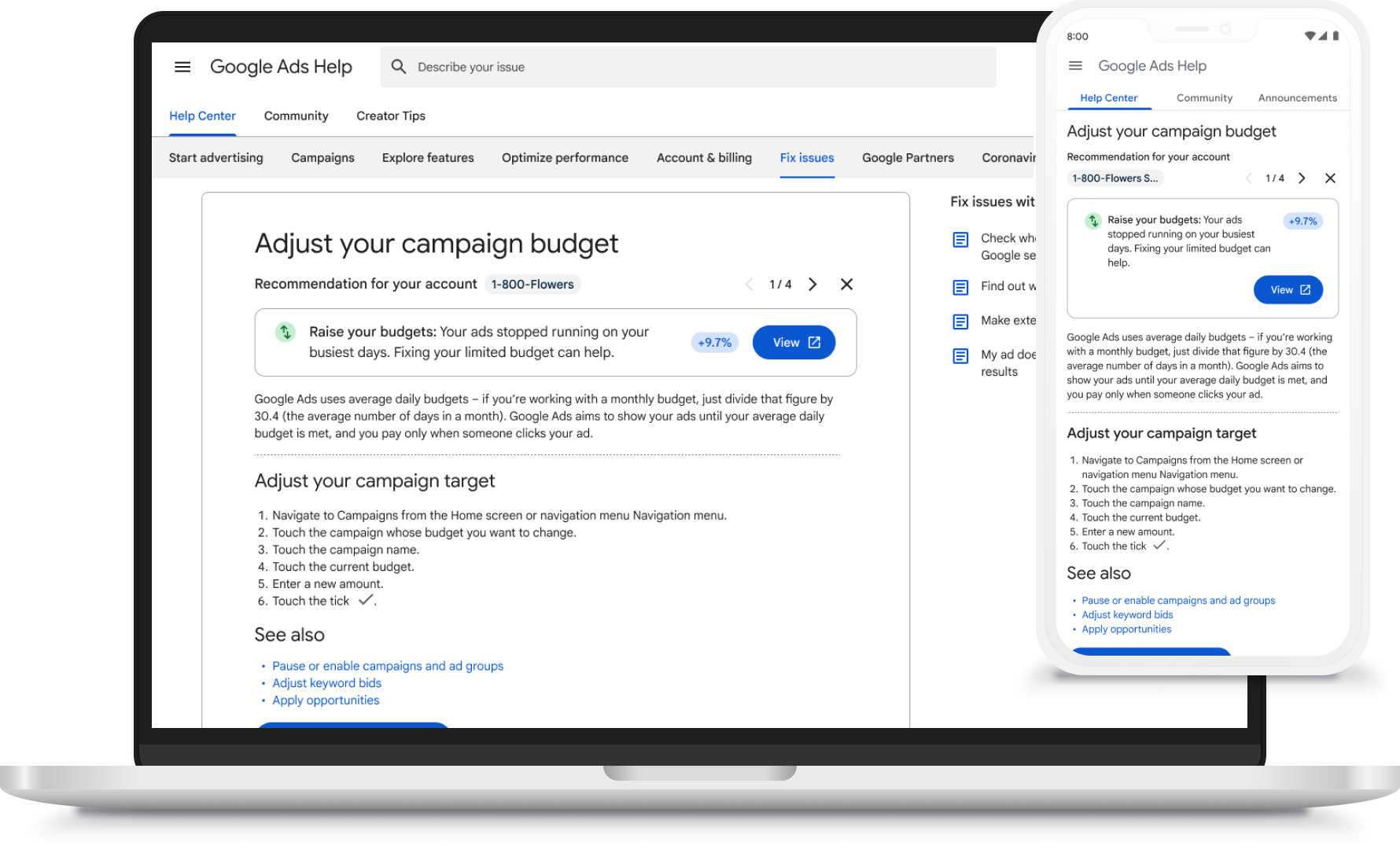This screenshot has width=1400, height=853.
Task: Click the article icon beside "My ad doe... results"
Action: [960, 356]
